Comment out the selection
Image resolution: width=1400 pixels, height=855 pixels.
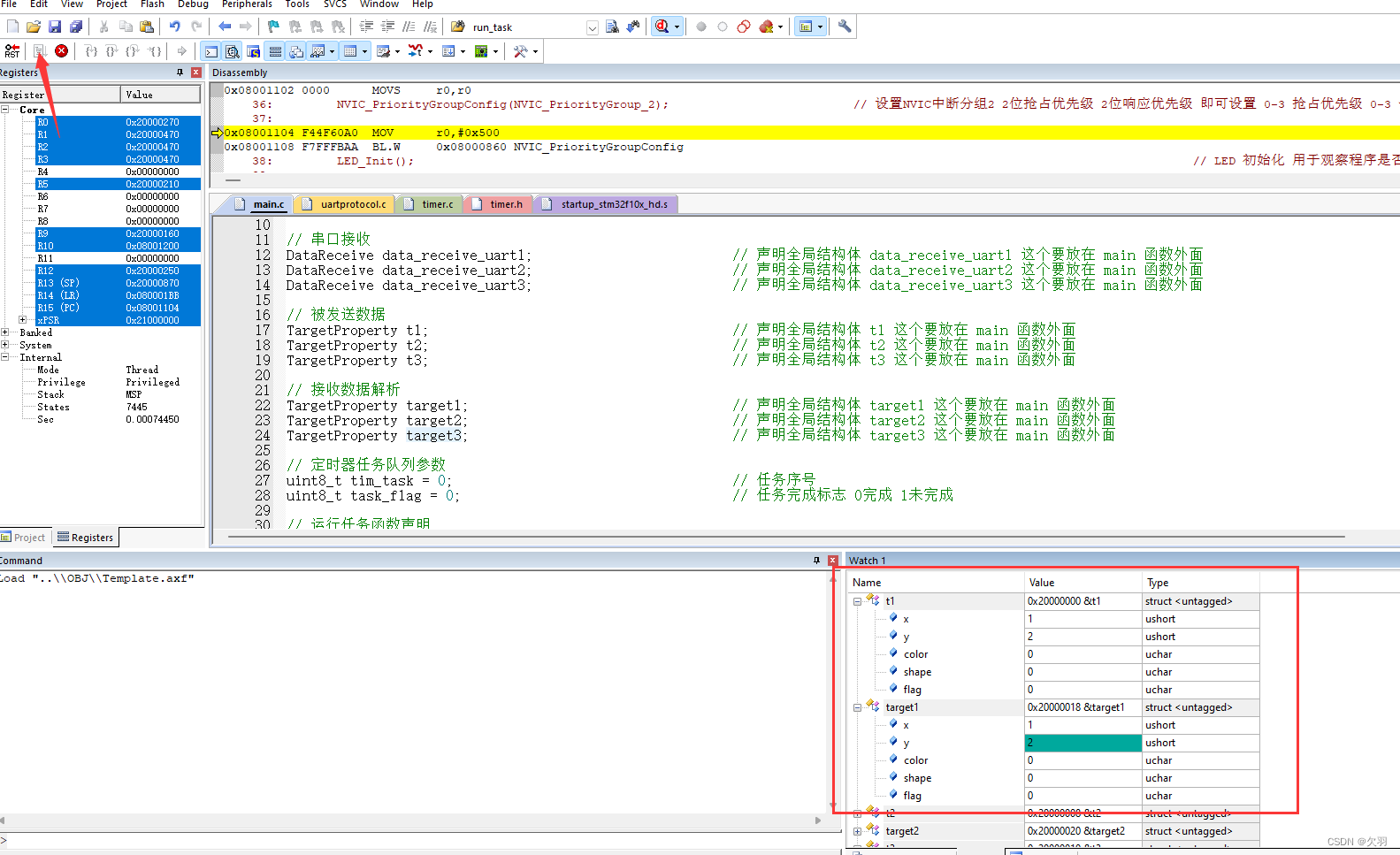(409, 27)
